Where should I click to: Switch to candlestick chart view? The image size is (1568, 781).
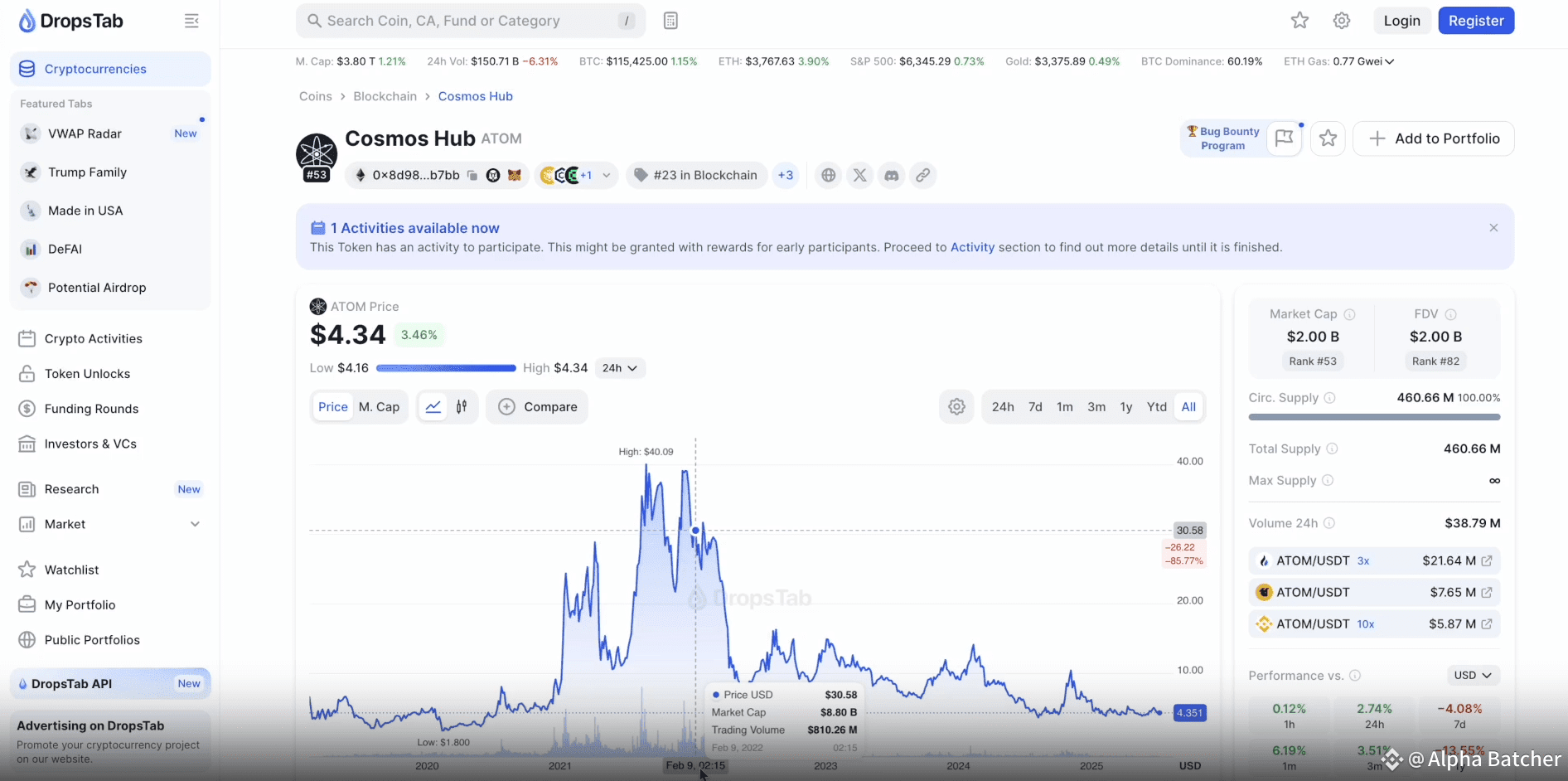[x=462, y=407]
